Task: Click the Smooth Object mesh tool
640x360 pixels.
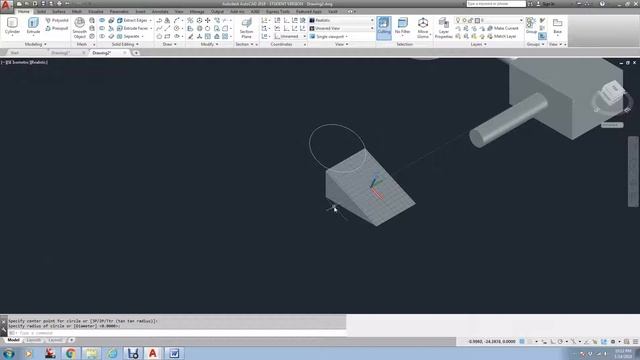Action: 80,28
